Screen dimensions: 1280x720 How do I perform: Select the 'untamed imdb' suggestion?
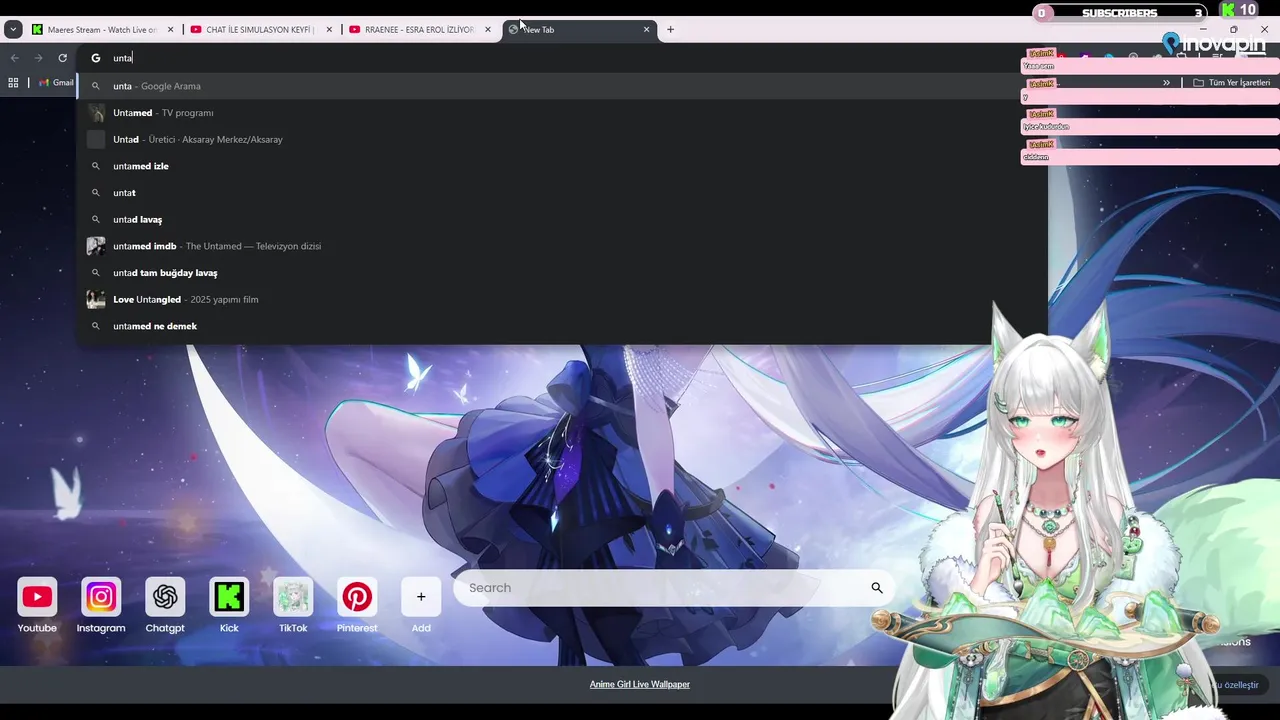click(562, 246)
